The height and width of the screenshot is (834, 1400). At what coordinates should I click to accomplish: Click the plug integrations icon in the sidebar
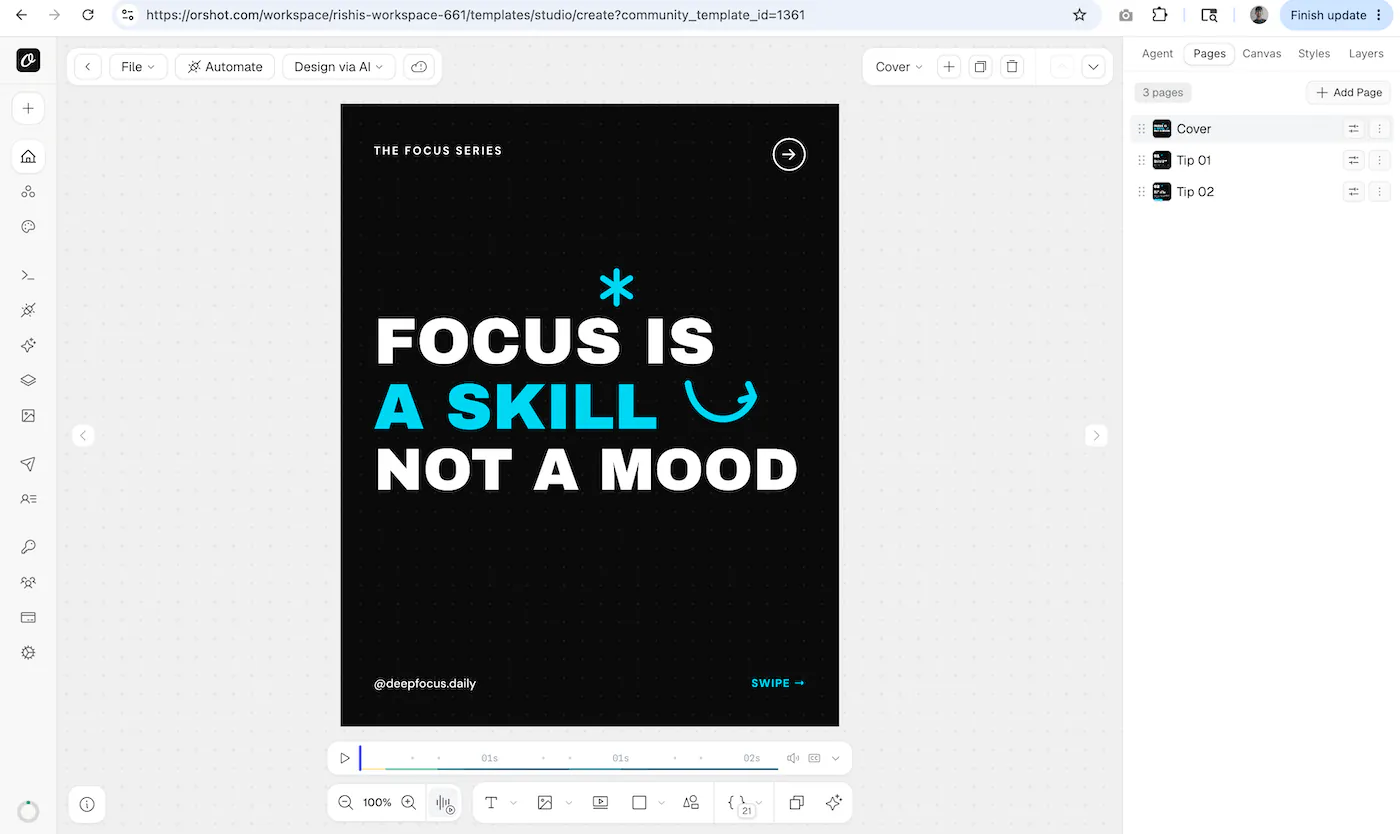coord(28,310)
